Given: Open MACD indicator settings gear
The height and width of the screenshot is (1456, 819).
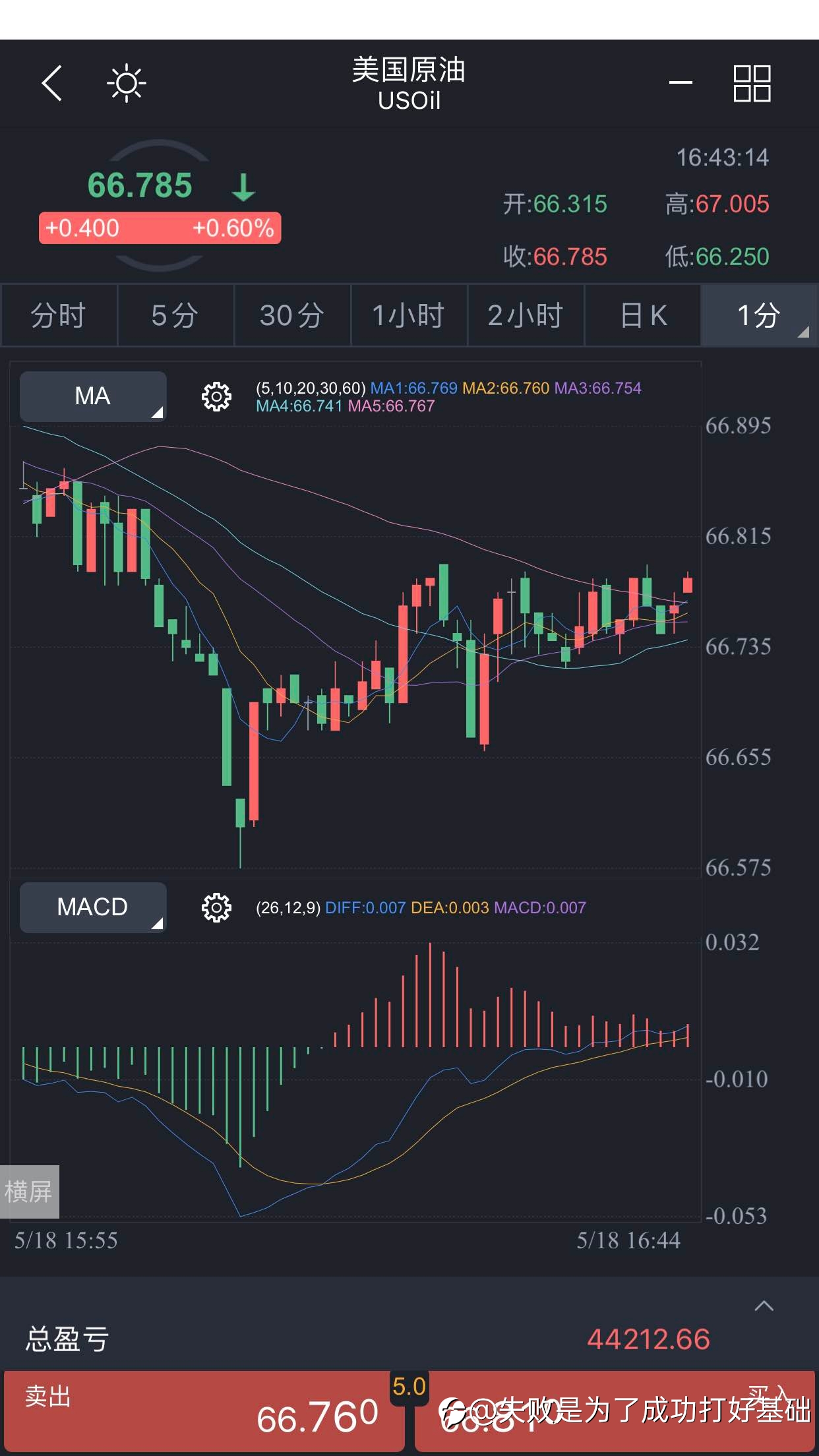Looking at the screenshot, I should pos(216,907).
